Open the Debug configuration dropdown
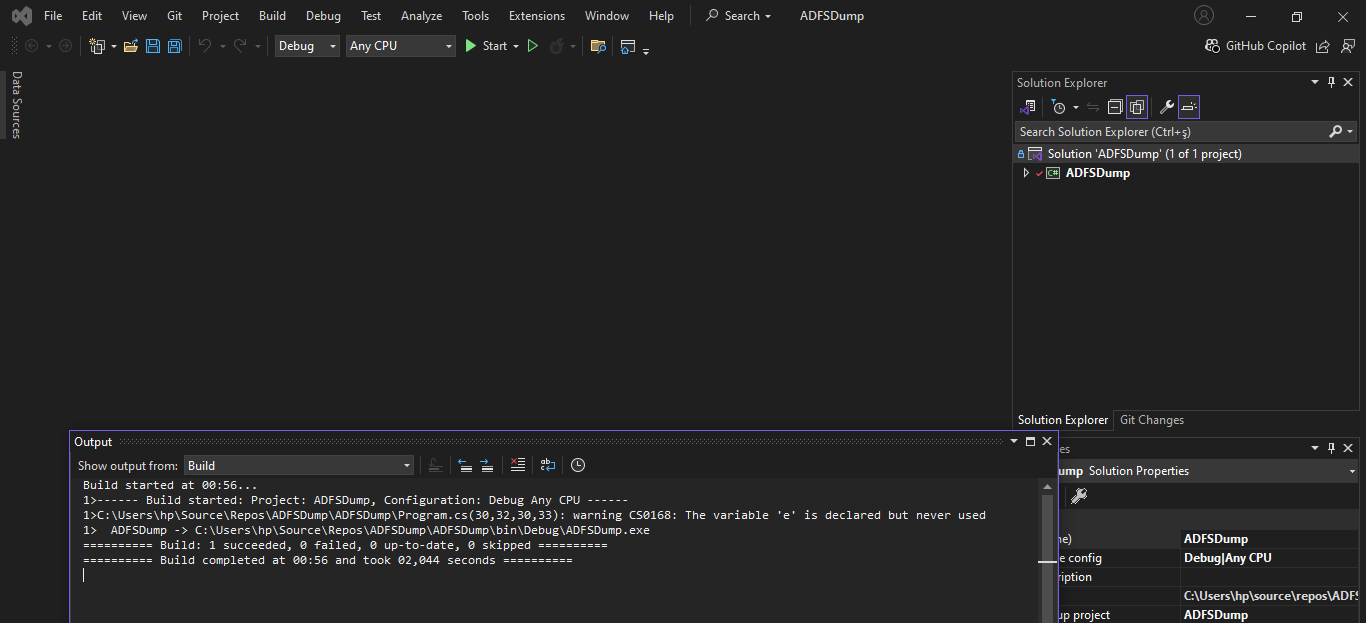This screenshot has height=623, width=1366. point(308,46)
